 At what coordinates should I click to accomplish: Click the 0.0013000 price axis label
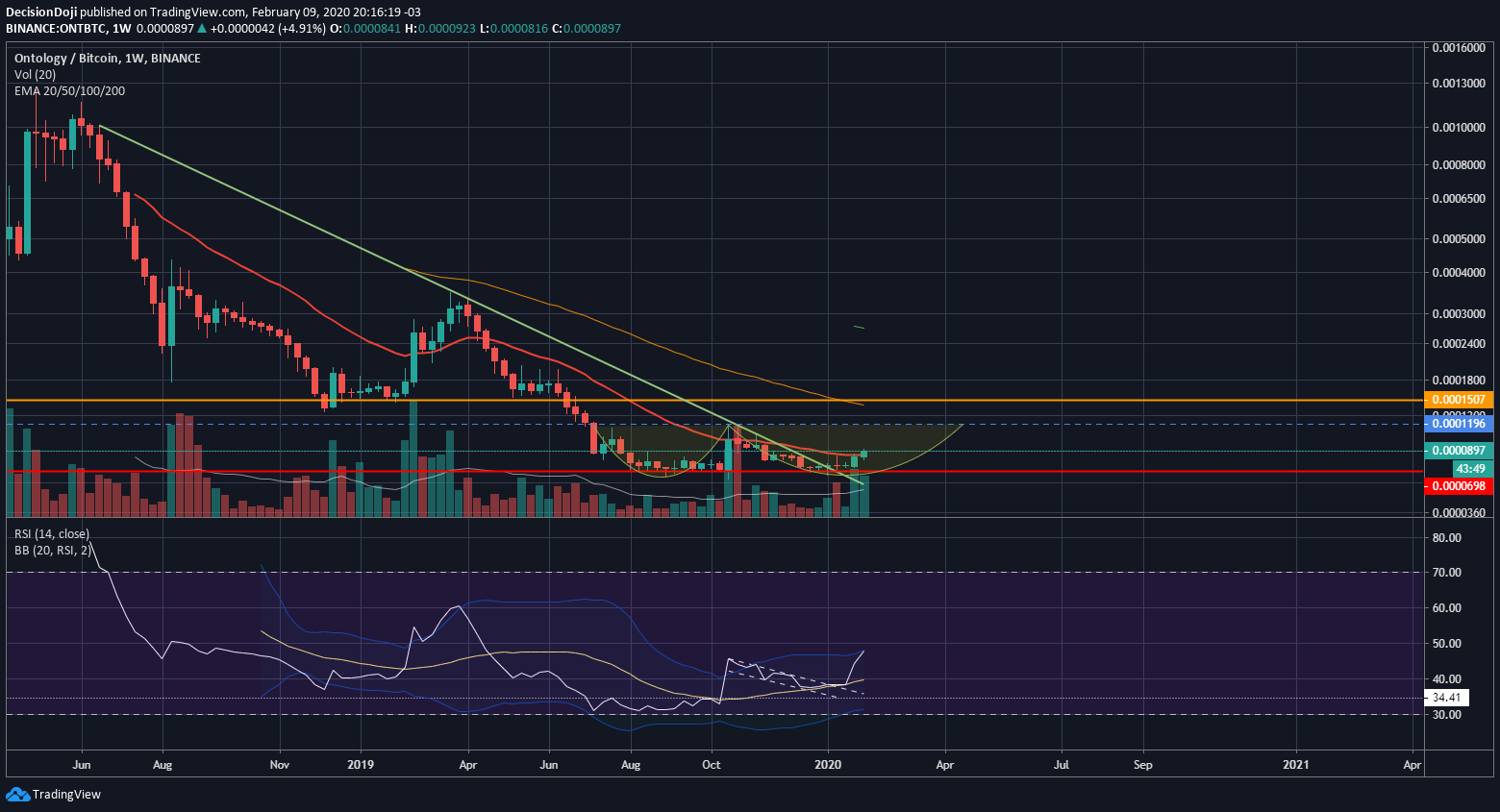(1459, 84)
